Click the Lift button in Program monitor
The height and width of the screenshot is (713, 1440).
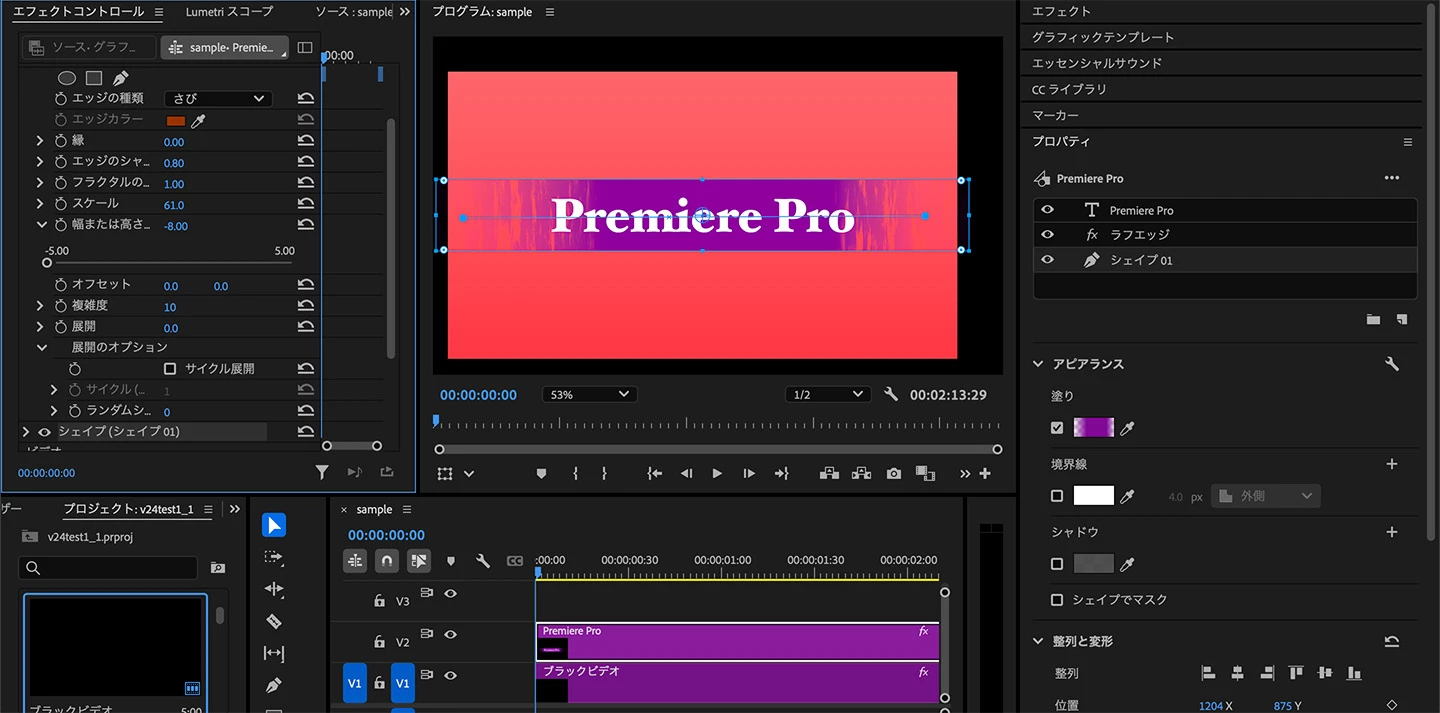pyautogui.click(x=829, y=473)
